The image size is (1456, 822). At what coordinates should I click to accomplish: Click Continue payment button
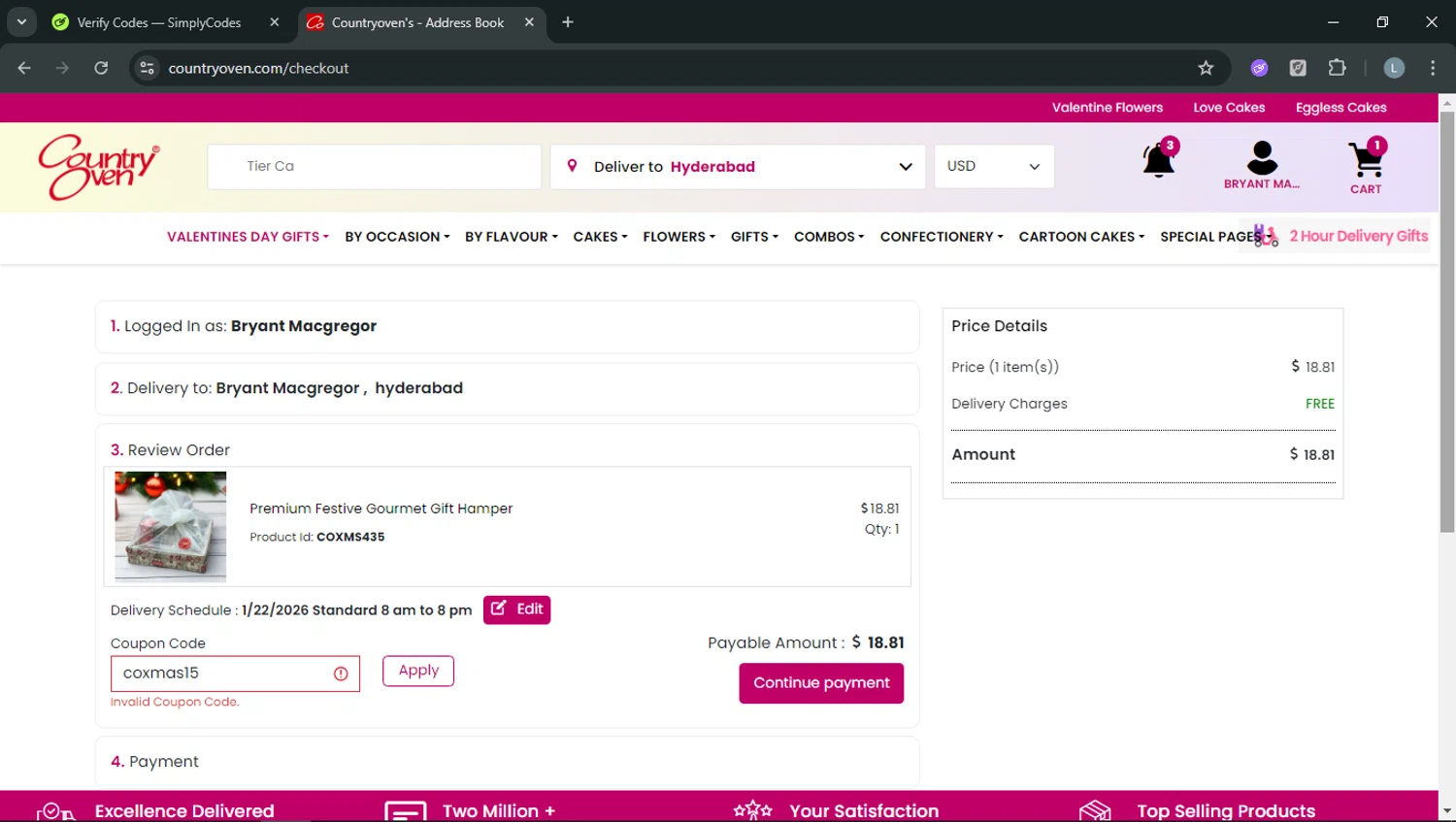tap(821, 683)
